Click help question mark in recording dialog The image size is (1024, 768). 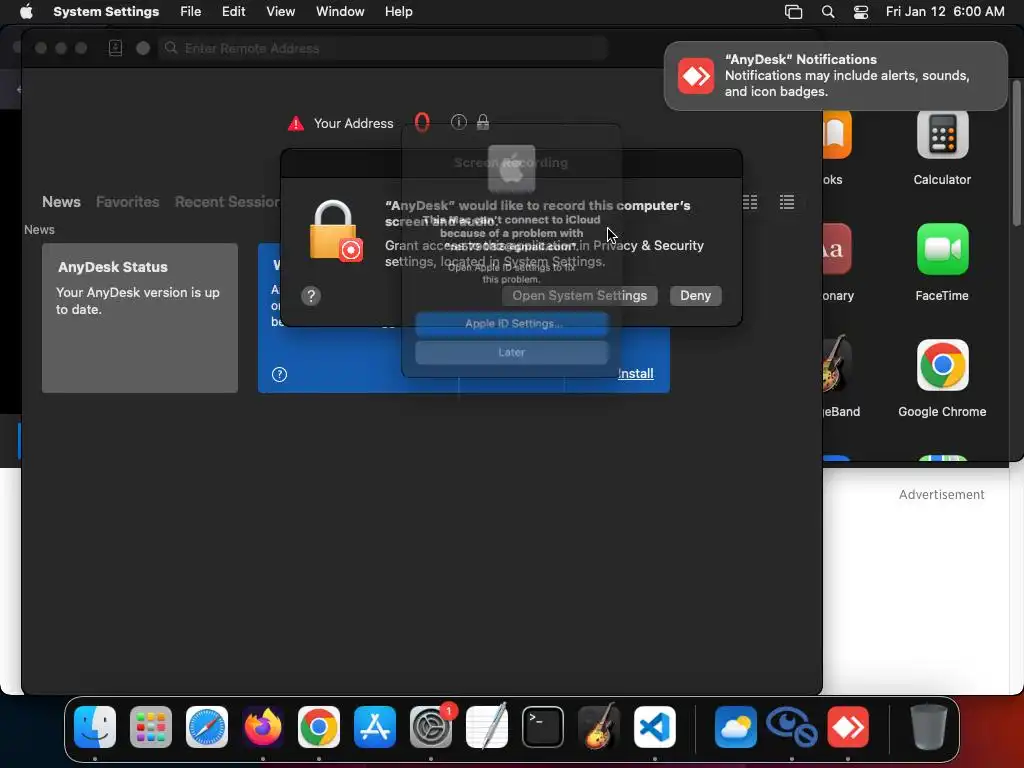(x=311, y=296)
